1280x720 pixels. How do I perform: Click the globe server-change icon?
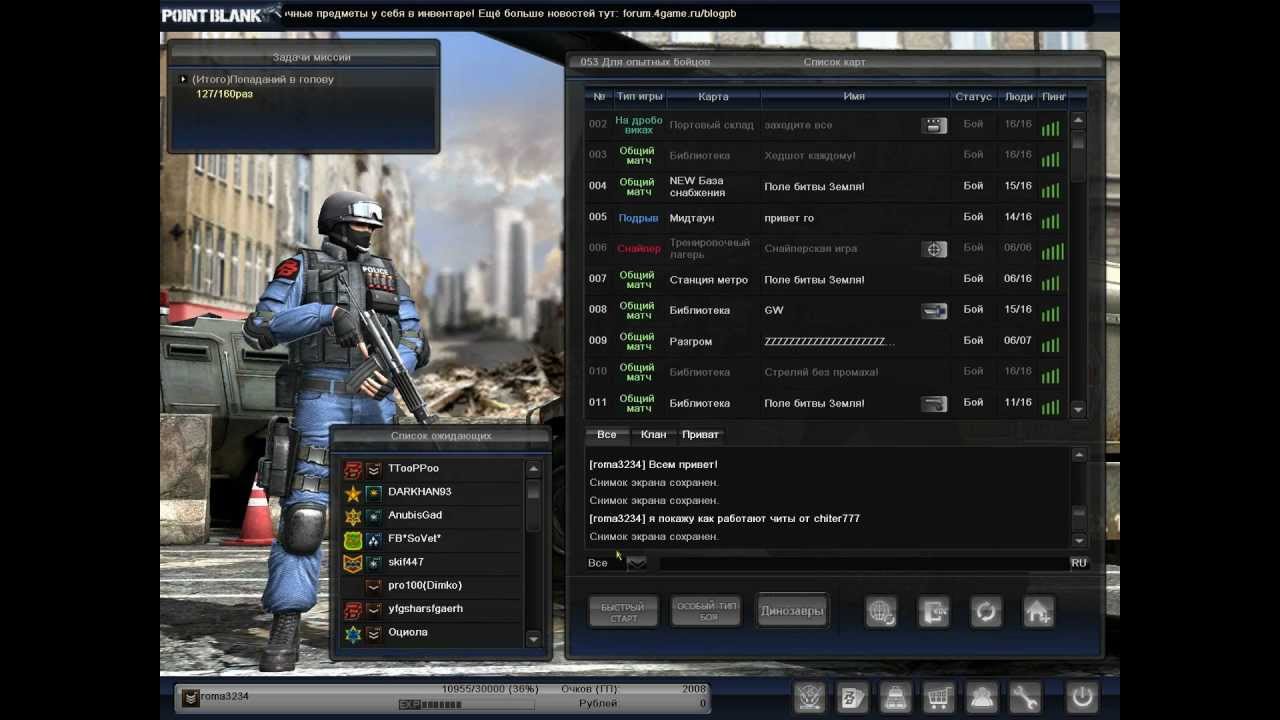[x=881, y=612]
